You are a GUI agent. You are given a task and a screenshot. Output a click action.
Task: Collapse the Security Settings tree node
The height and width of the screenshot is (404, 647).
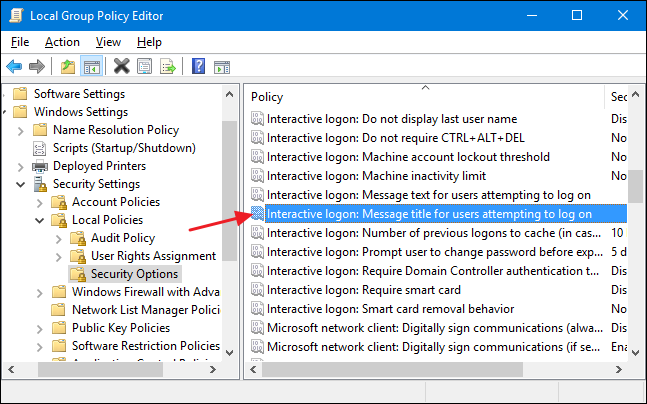click(x=21, y=184)
